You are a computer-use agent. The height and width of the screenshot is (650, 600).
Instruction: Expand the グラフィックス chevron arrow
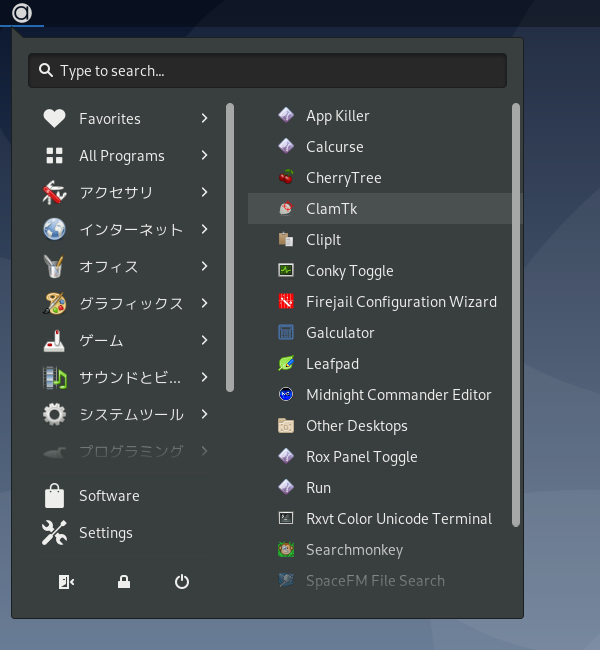(204, 303)
